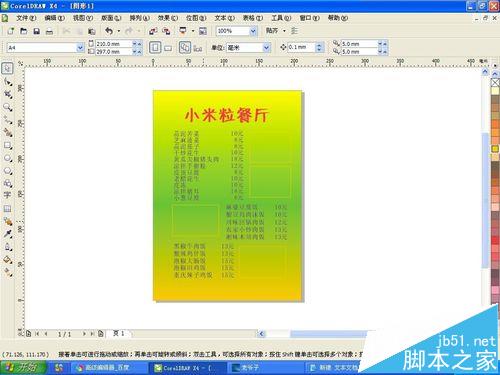Open the 位图 (Bitmaps) menu
This screenshot has height=375, width=500.
coord(196,18)
